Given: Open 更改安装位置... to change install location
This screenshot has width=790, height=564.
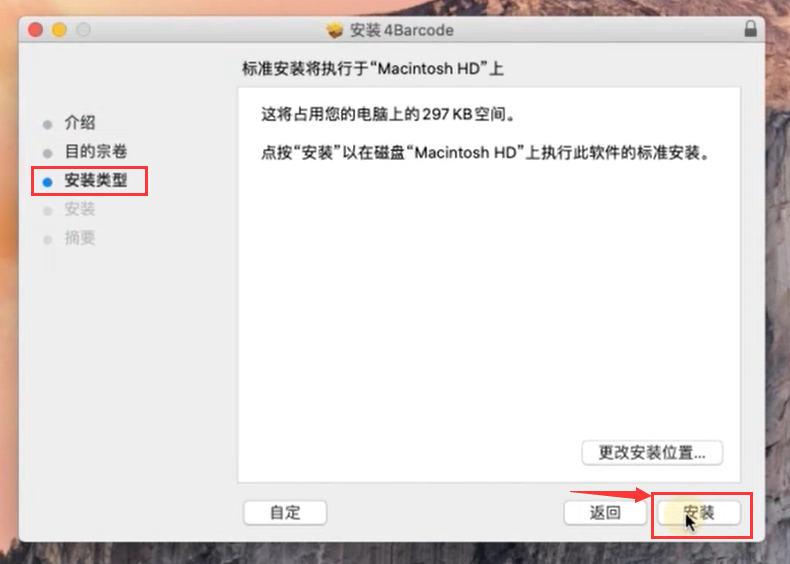Looking at the screenshot, I should click(x=652, y=453).
